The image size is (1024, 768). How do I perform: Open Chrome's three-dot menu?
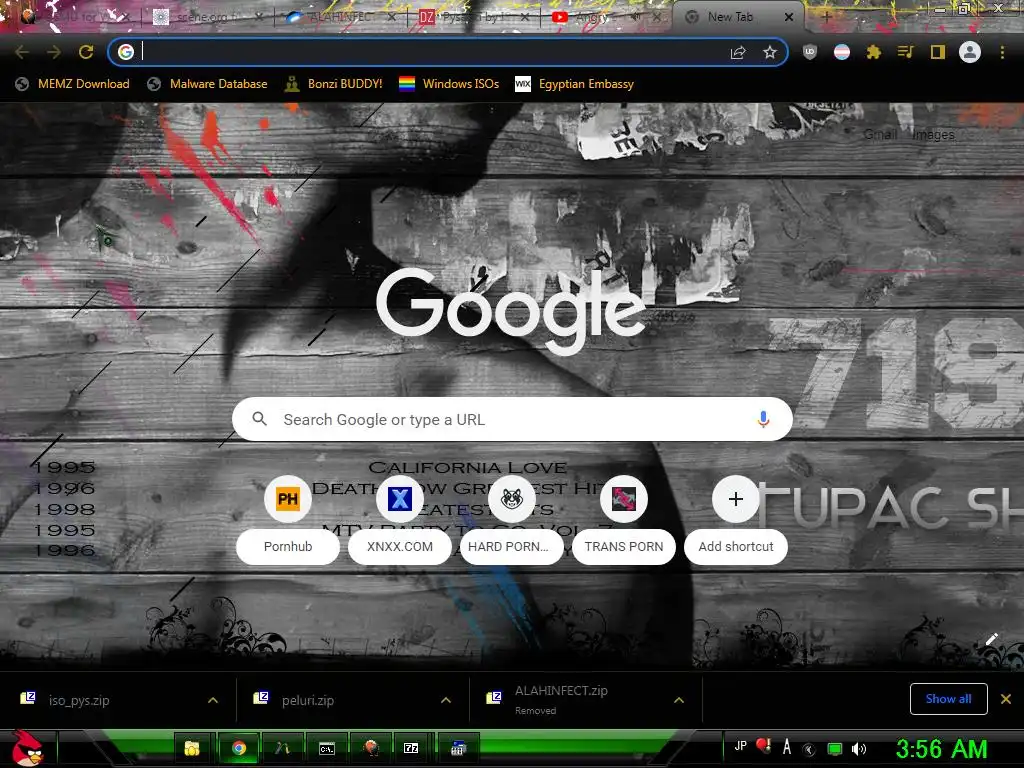point(1002,52)
